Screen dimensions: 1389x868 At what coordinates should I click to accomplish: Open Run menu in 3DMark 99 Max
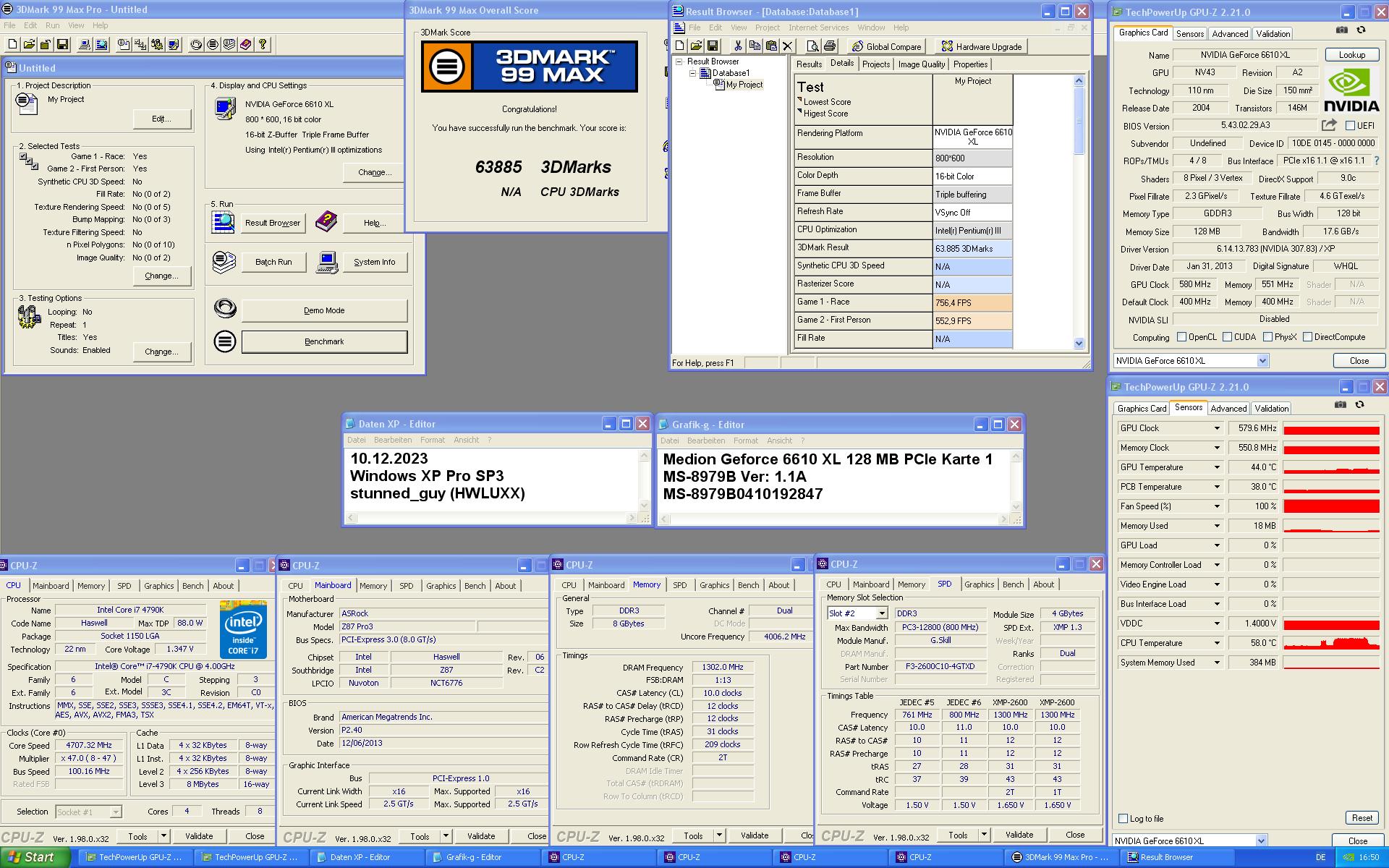[53, 25]
